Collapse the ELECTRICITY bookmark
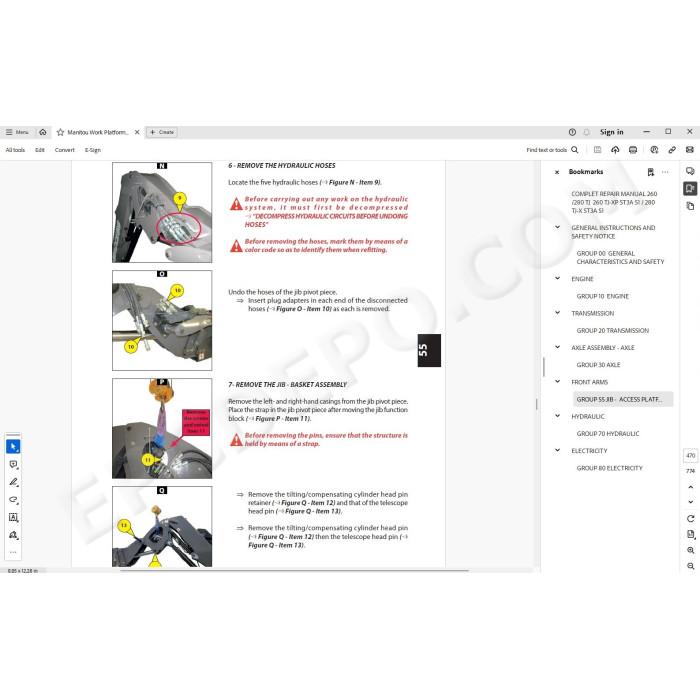 tap(557, 450)
